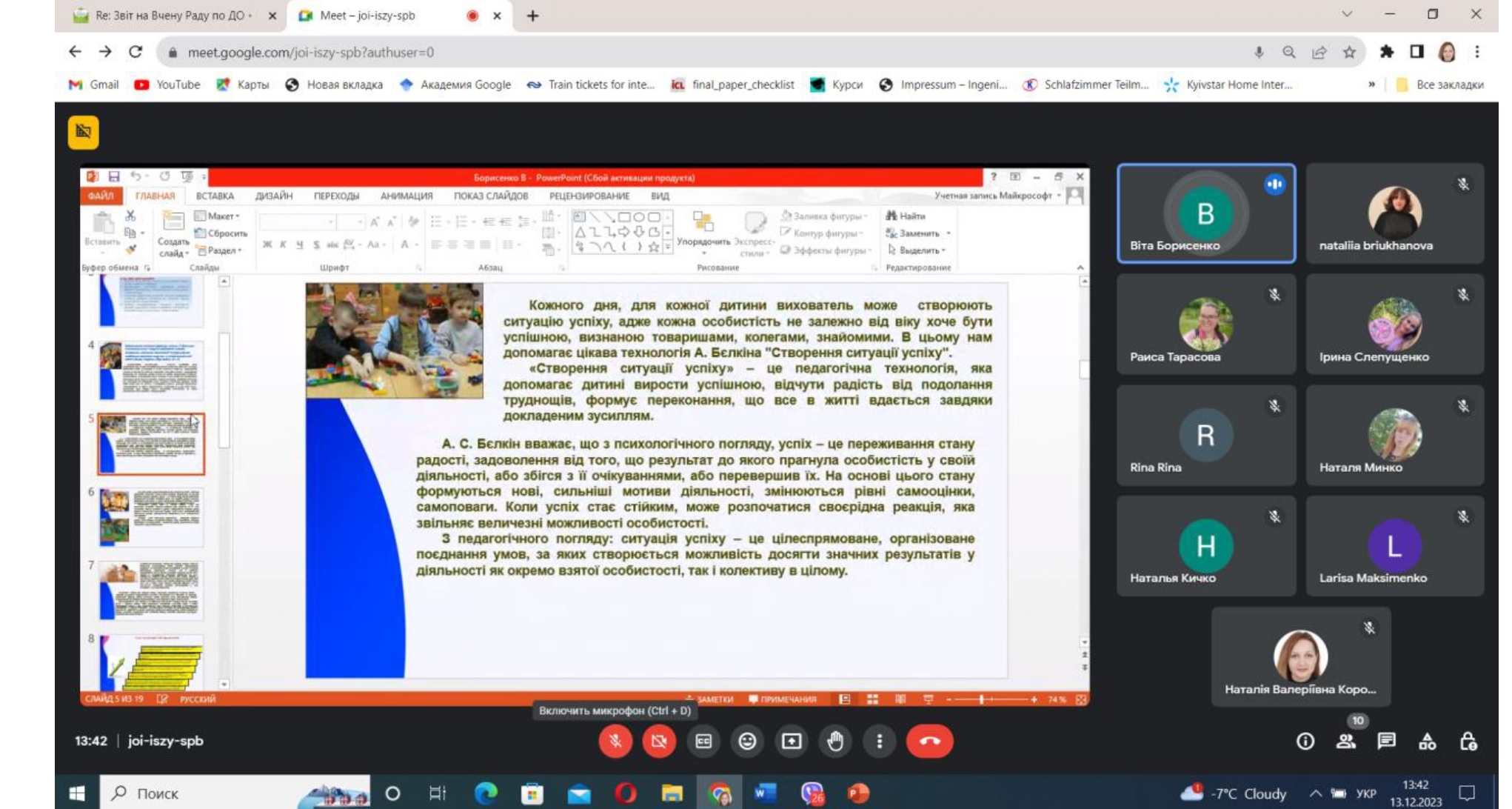Open the Академия Google bookmark
The image size is (1512, 809).
(x=455, y=84)
